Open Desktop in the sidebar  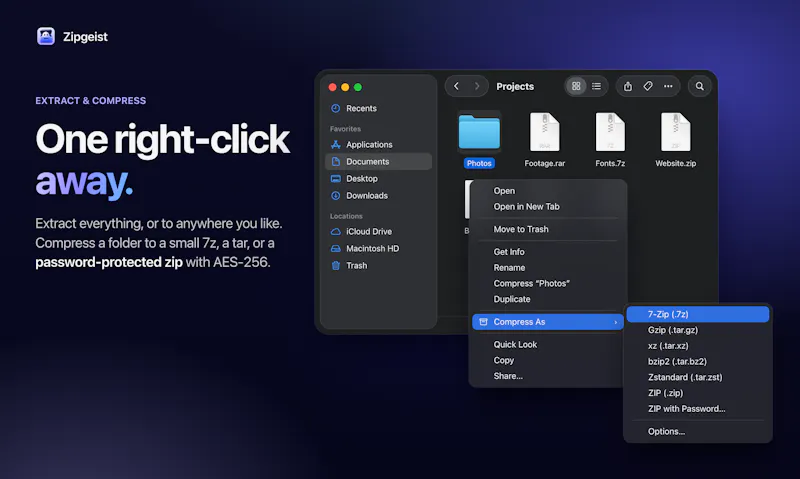[x=378, y=179]
